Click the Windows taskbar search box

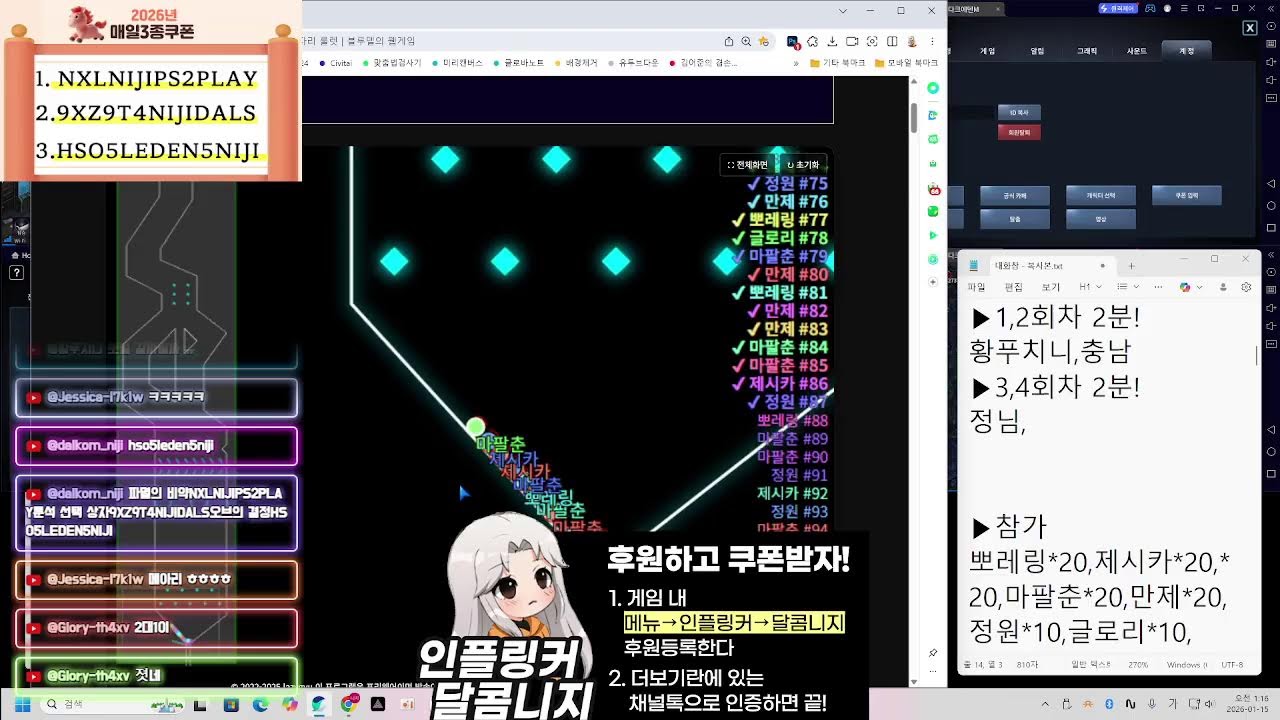point(111,705)
